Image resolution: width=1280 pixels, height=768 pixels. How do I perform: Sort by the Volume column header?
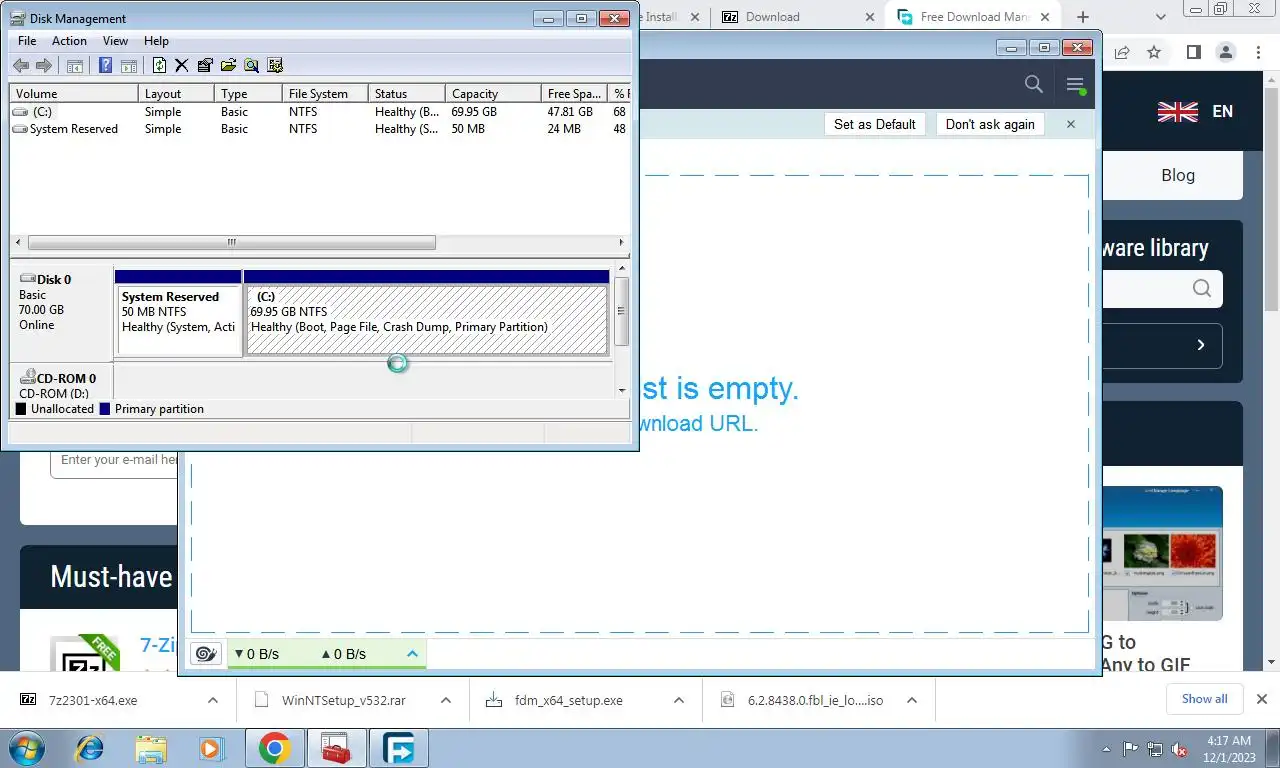point(74,93)
